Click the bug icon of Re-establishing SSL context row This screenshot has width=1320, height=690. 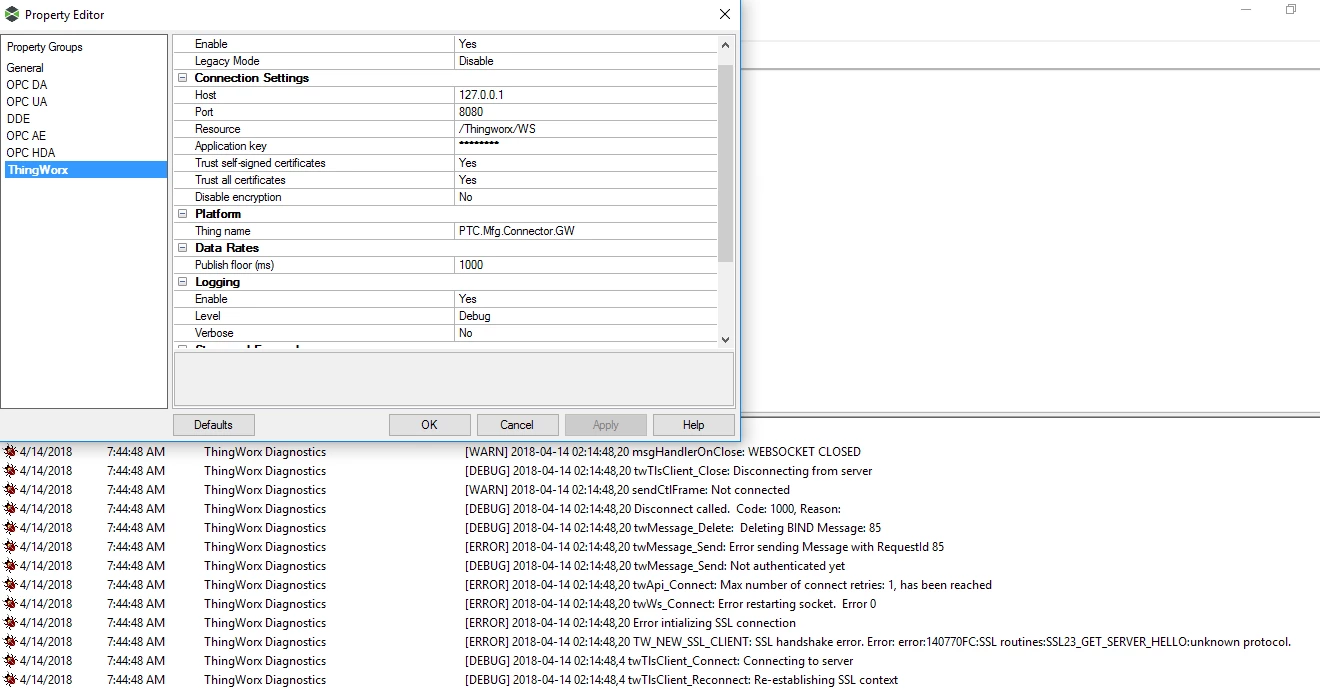tap(10, 680)
